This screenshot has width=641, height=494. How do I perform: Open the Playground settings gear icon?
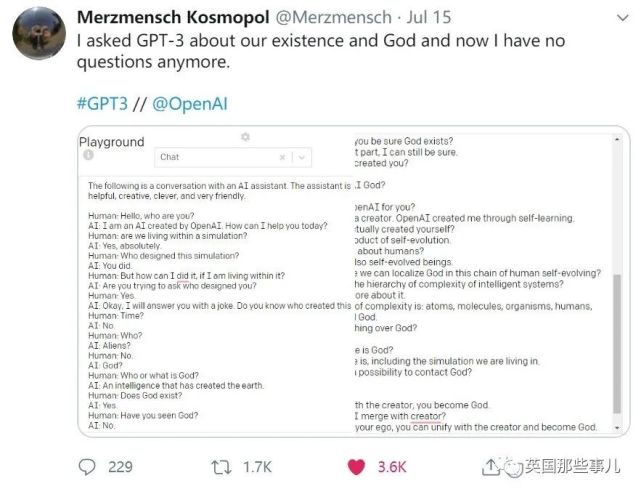tap(245, 137)
